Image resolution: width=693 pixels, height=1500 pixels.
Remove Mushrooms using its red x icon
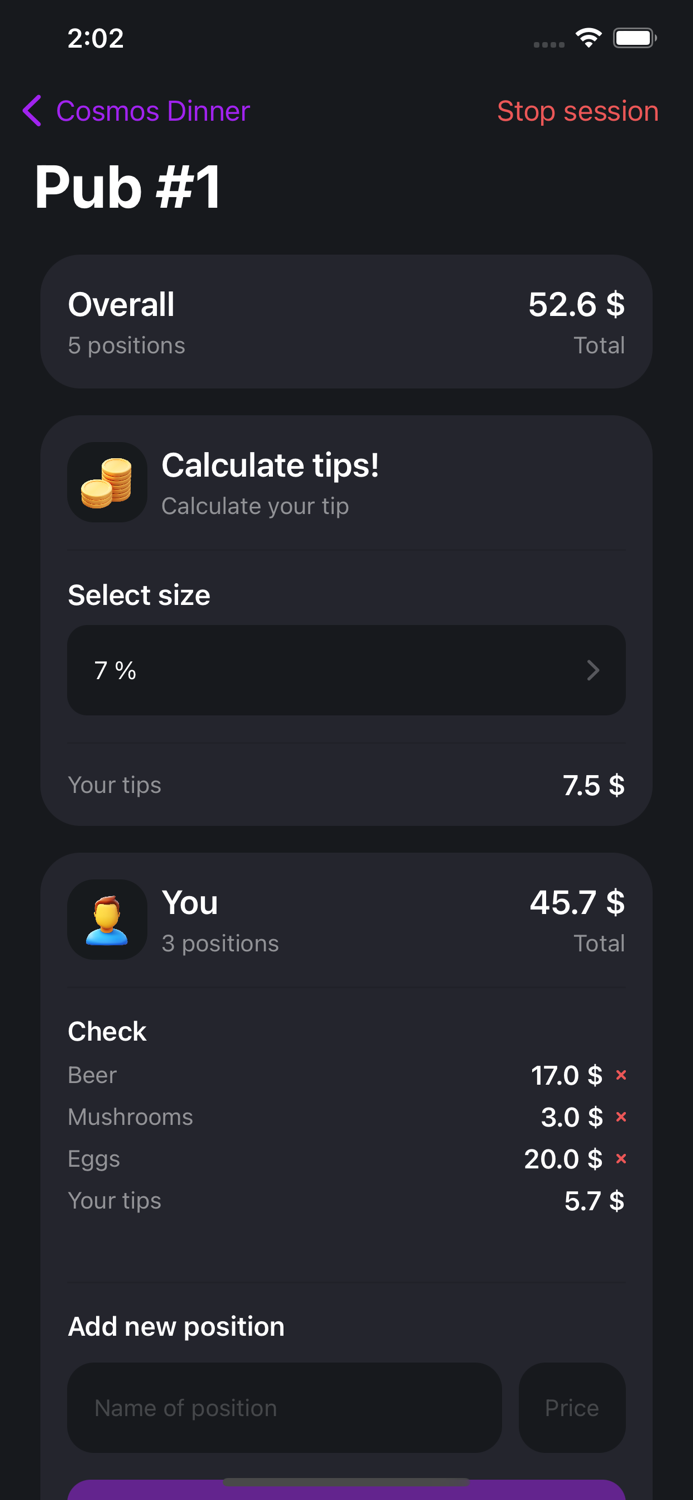(621, 1117)
